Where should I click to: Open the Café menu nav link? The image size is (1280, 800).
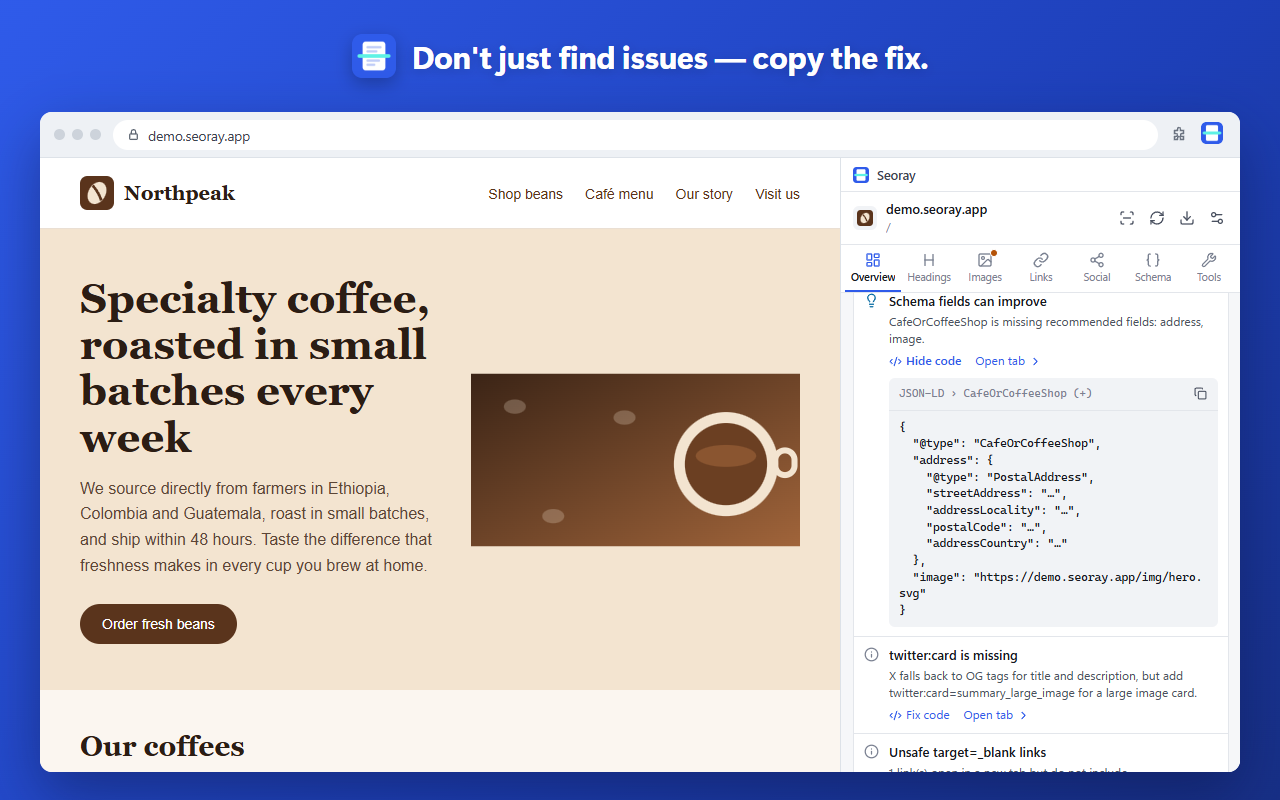pyautogui.click(x=619, y=194)
